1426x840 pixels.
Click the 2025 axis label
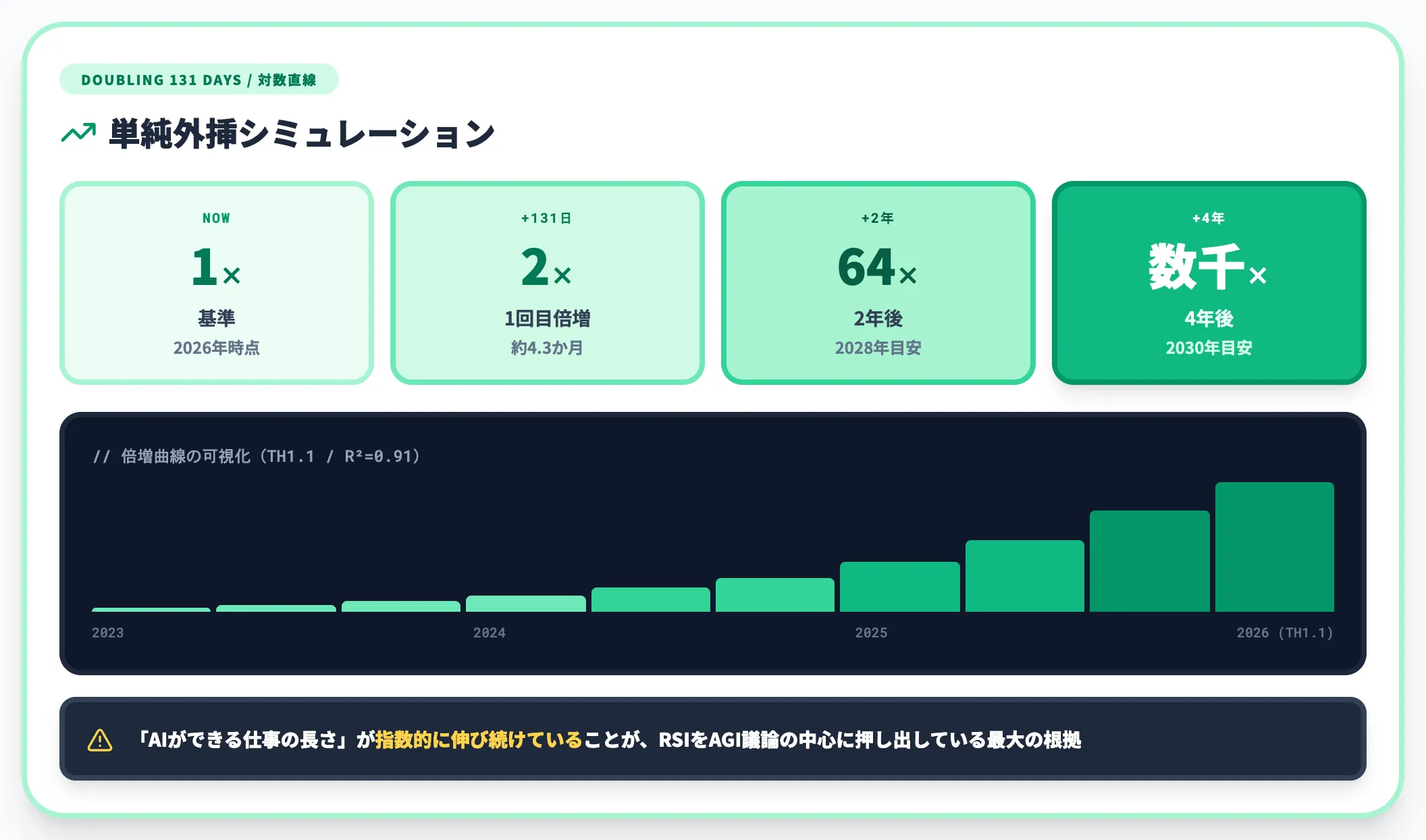[872, 633]
